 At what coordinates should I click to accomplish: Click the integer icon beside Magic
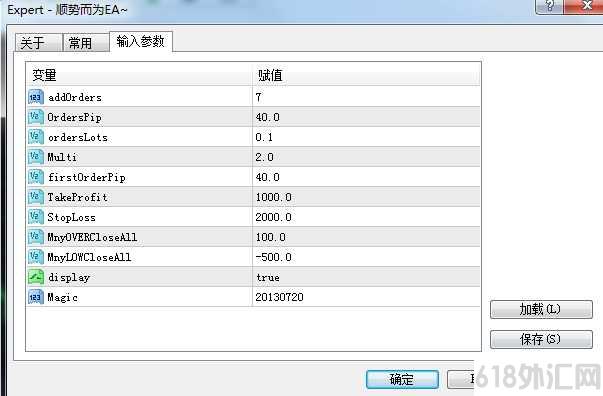click(36, 297)
